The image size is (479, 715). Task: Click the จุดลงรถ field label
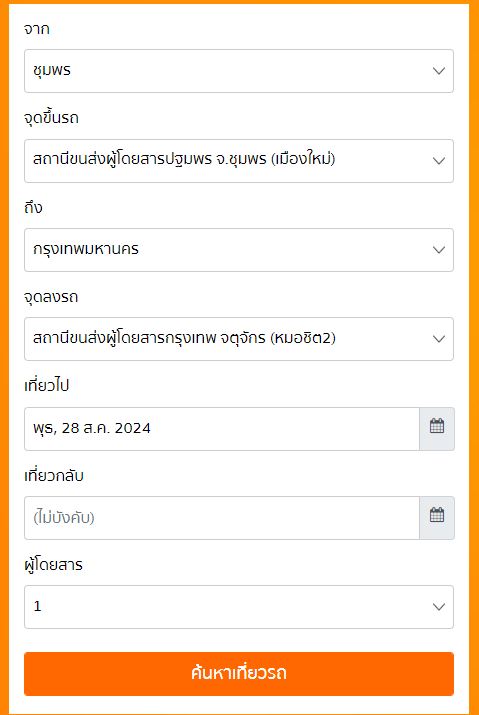coord(51,297)
